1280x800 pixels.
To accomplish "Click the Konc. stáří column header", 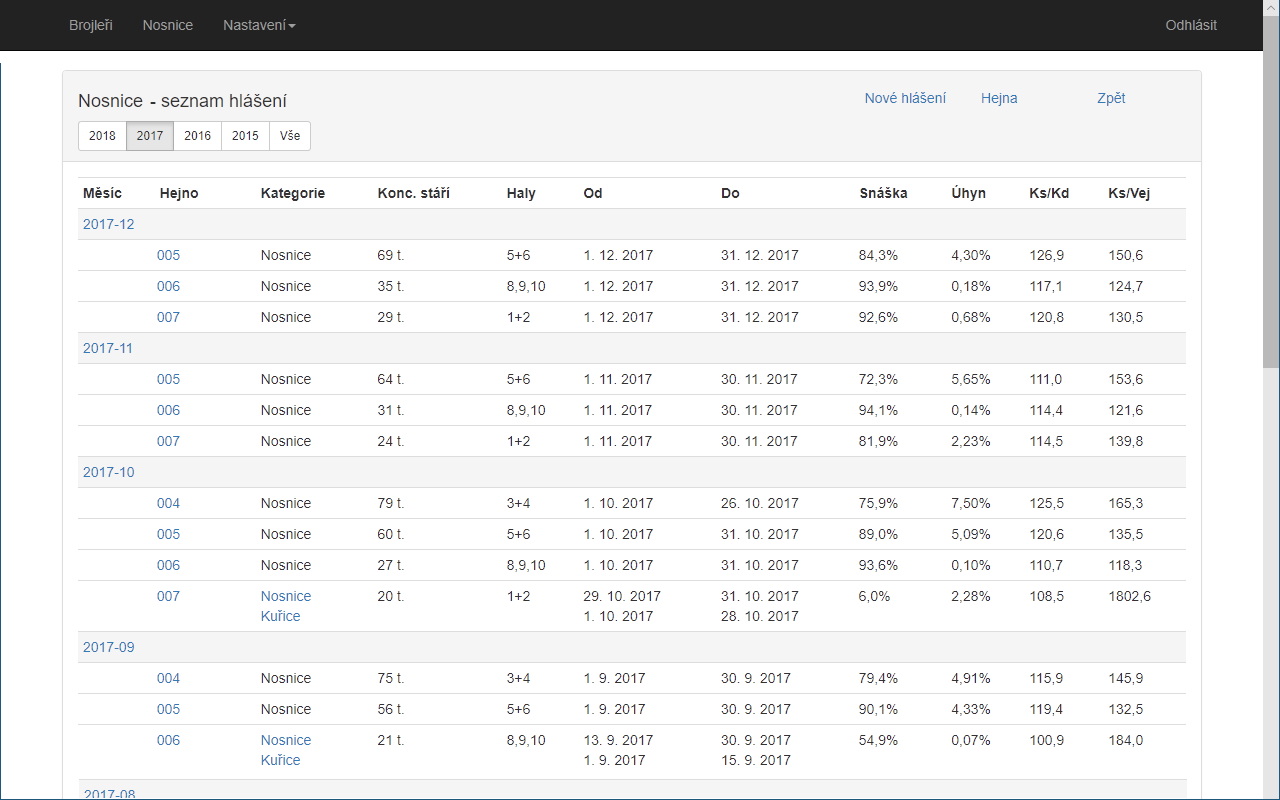I will click(x=413, y=193).
